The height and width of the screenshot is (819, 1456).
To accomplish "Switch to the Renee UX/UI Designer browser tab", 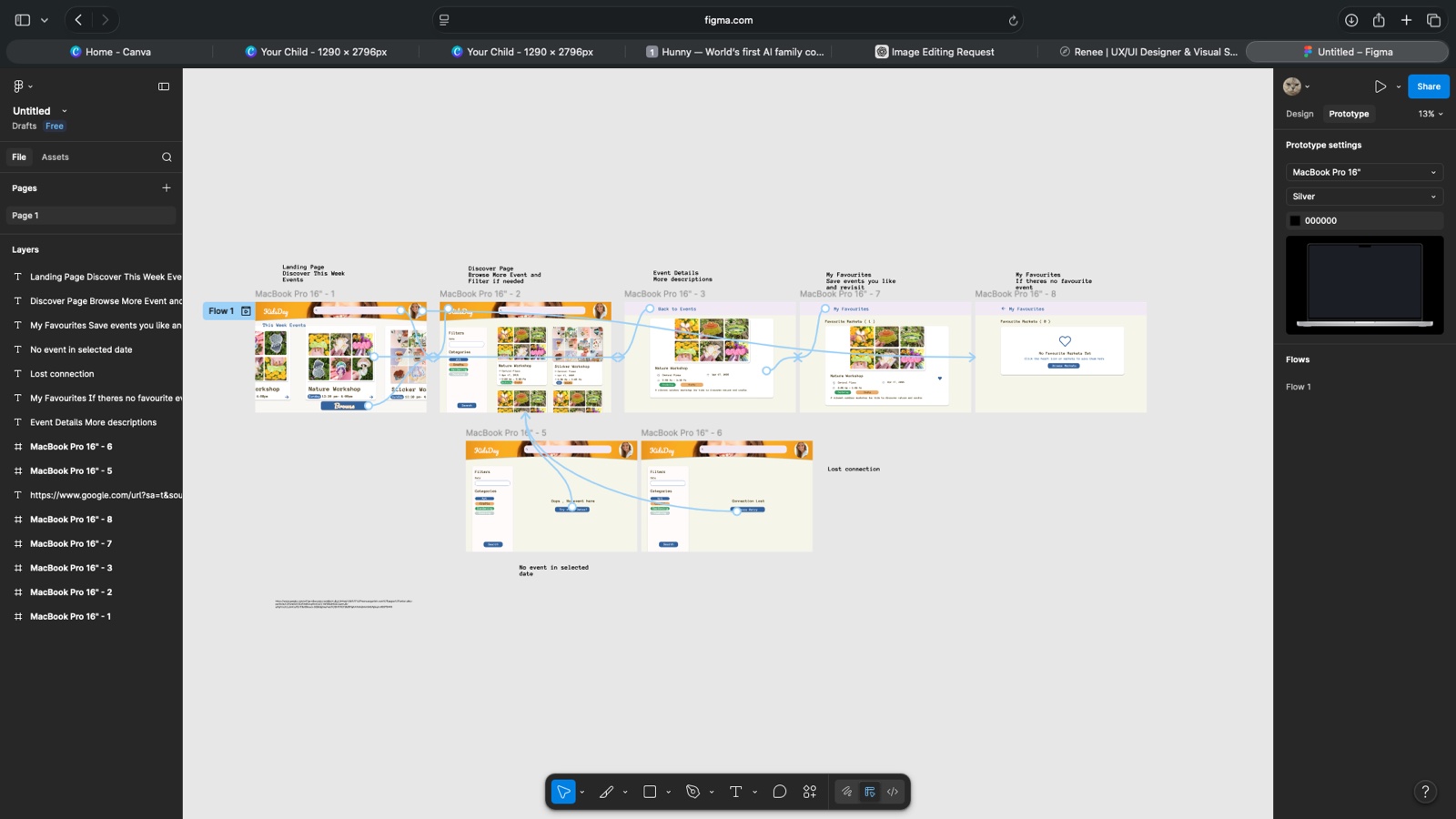I will [x=1148, y=52].
